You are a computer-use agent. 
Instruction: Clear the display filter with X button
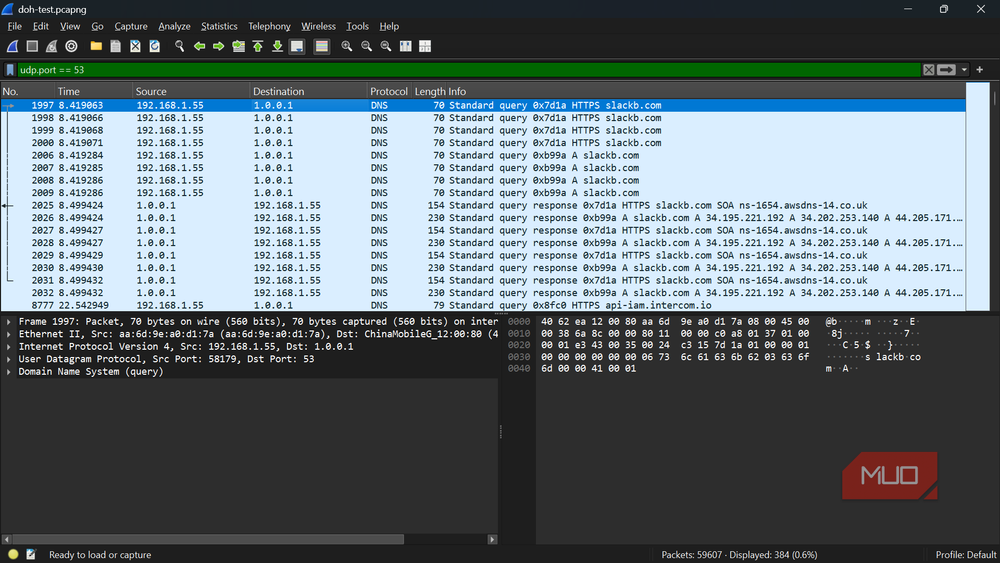pos(929,69)
